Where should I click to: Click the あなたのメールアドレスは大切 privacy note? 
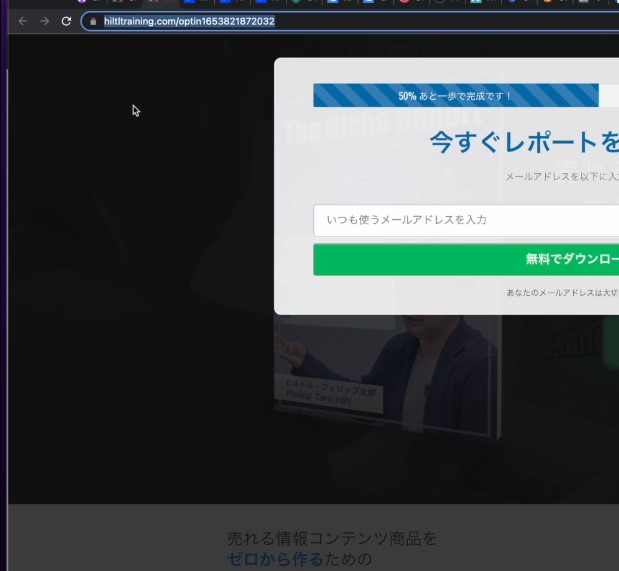[563, 293]
